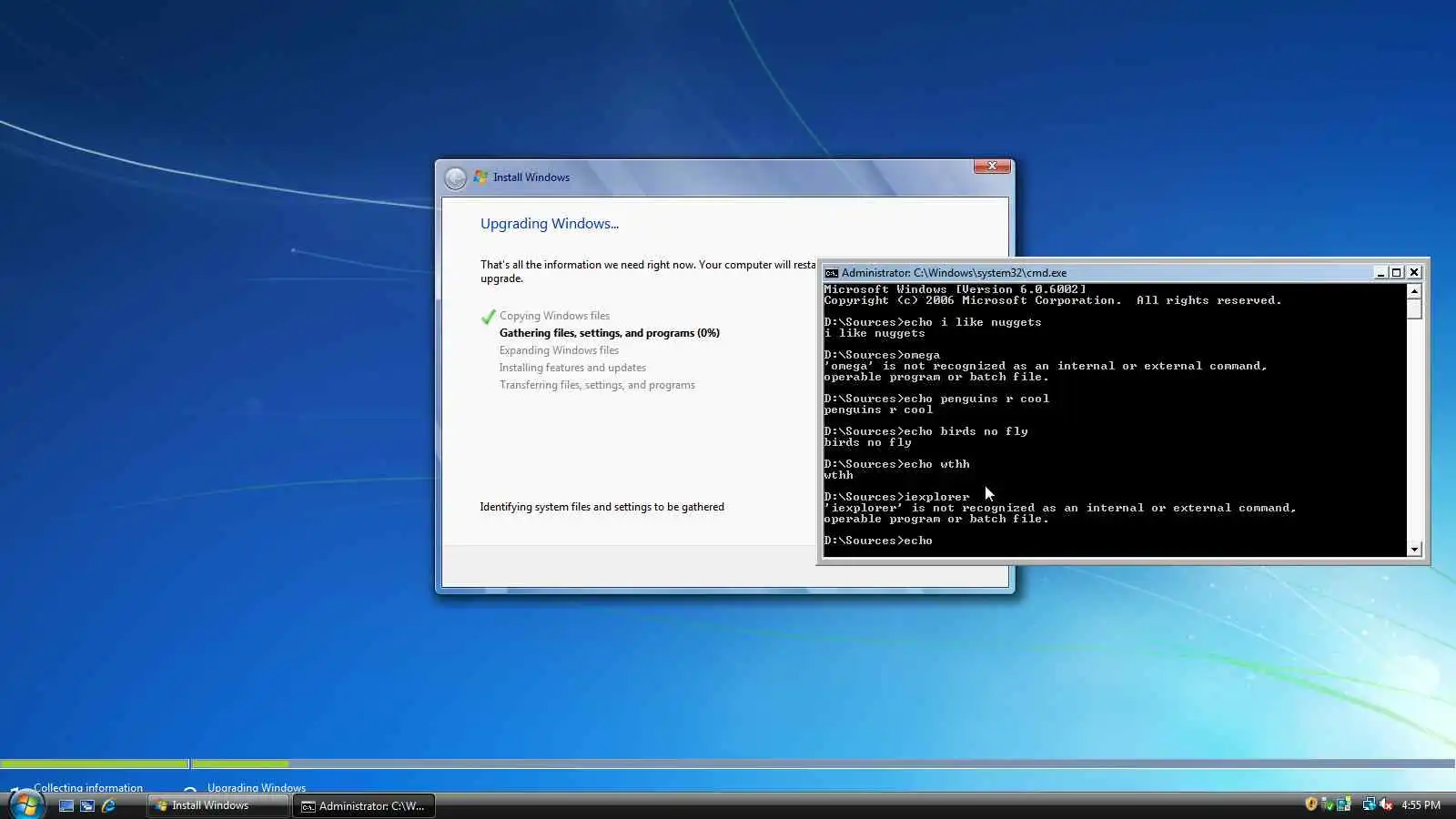Click the 'Microsoft Windows [Version 6.0.6002]' line

point(955,289)
